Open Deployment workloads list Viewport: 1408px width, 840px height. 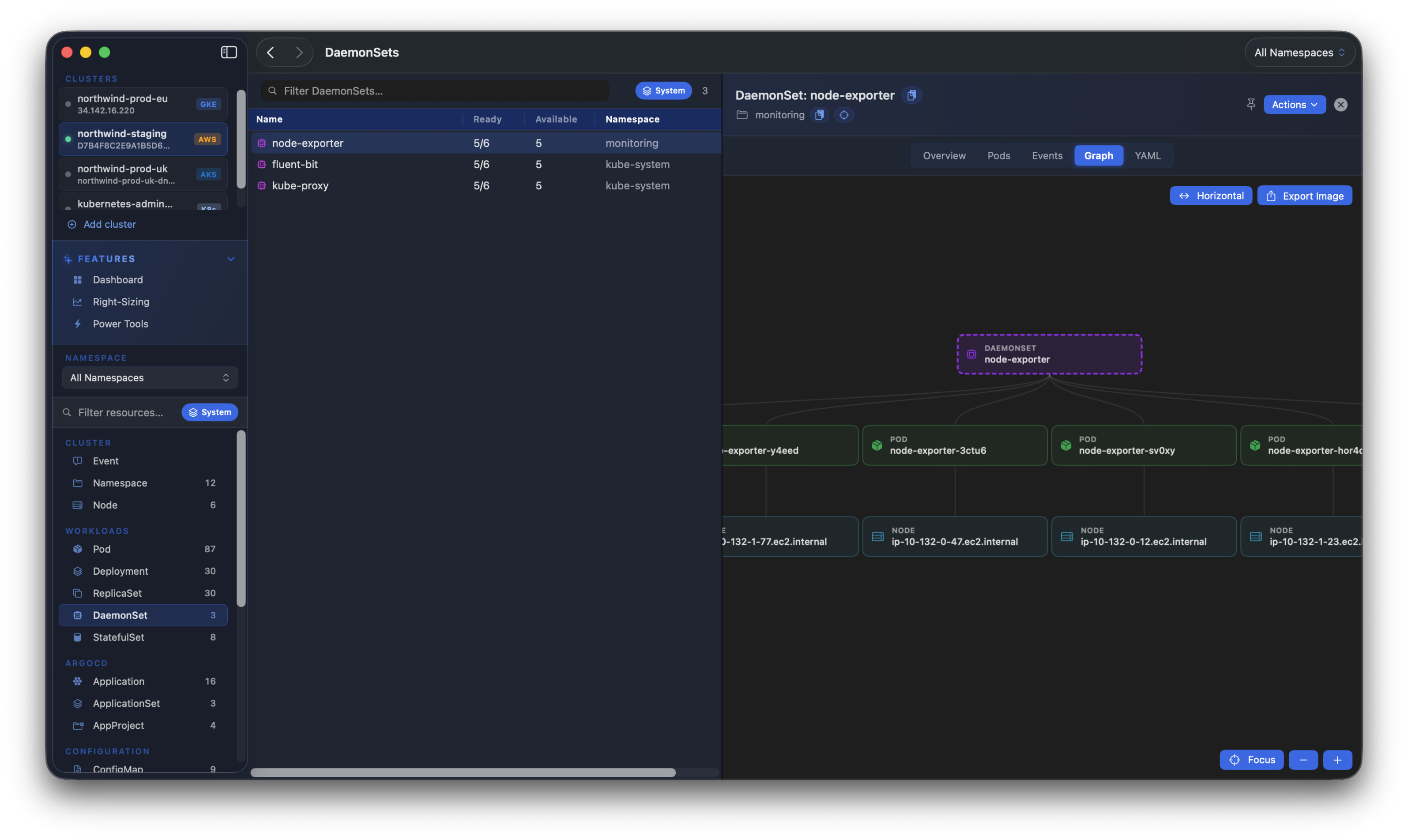(x=143, y=571)
